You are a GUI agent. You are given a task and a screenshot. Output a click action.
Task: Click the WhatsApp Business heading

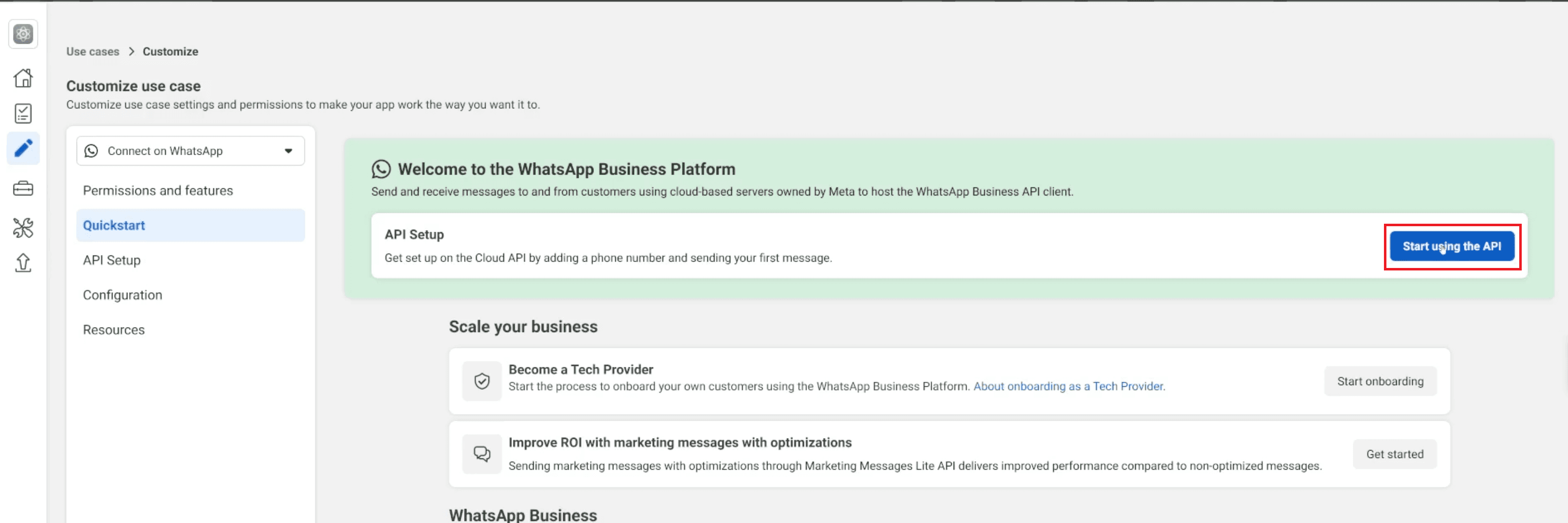point(523,515)
